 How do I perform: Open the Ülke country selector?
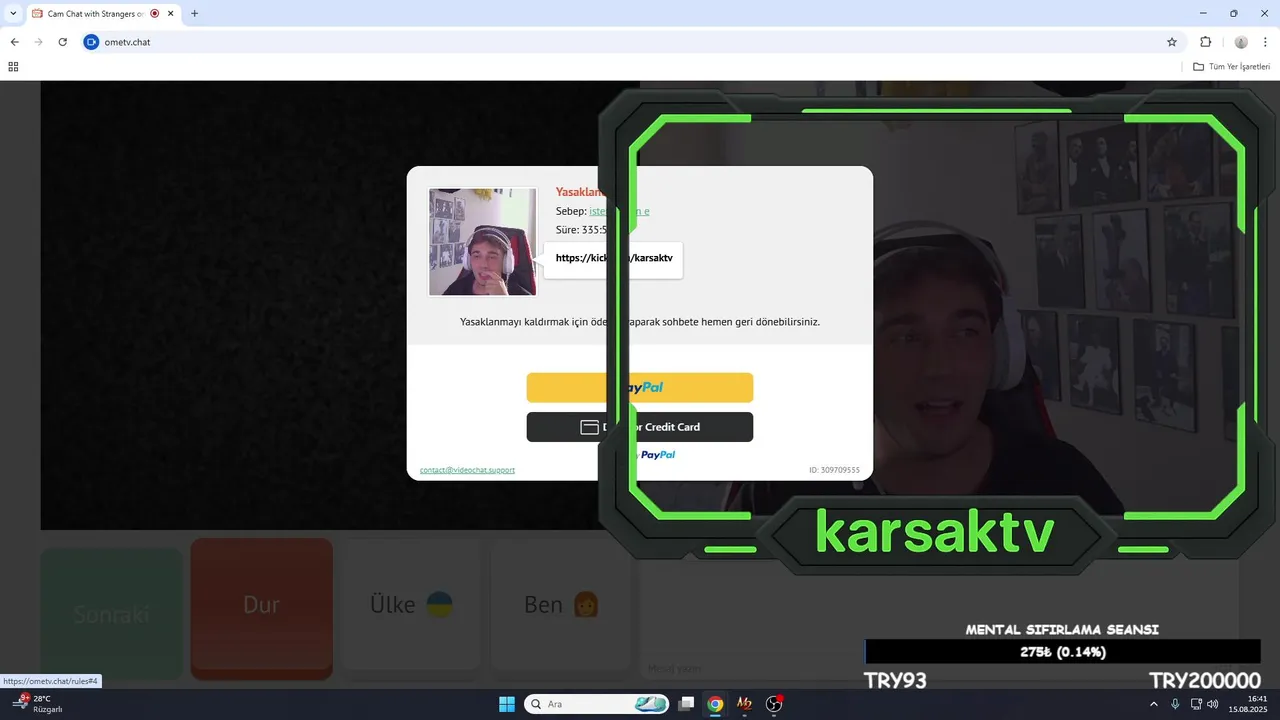click(x=411, y=605)
